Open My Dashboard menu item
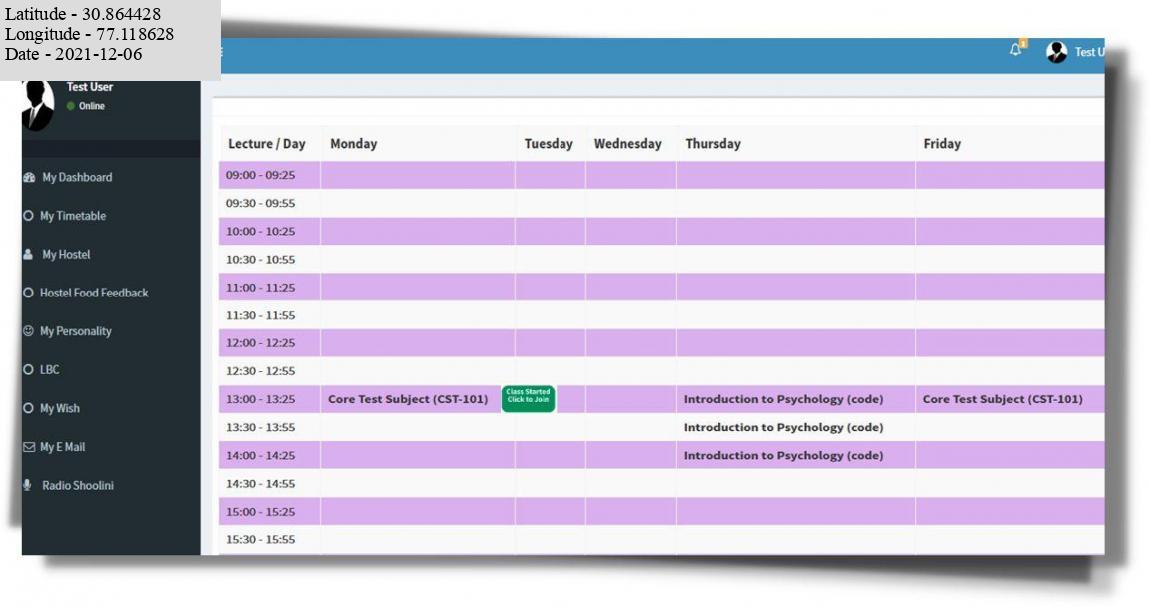This screenshot has height=607, width=1150. (77, 177)
